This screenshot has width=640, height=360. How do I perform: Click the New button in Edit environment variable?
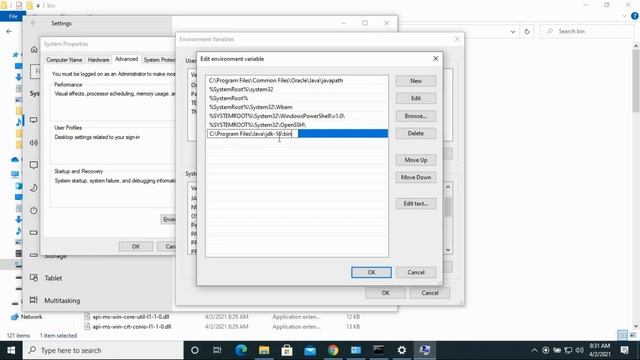coord(416,81)
